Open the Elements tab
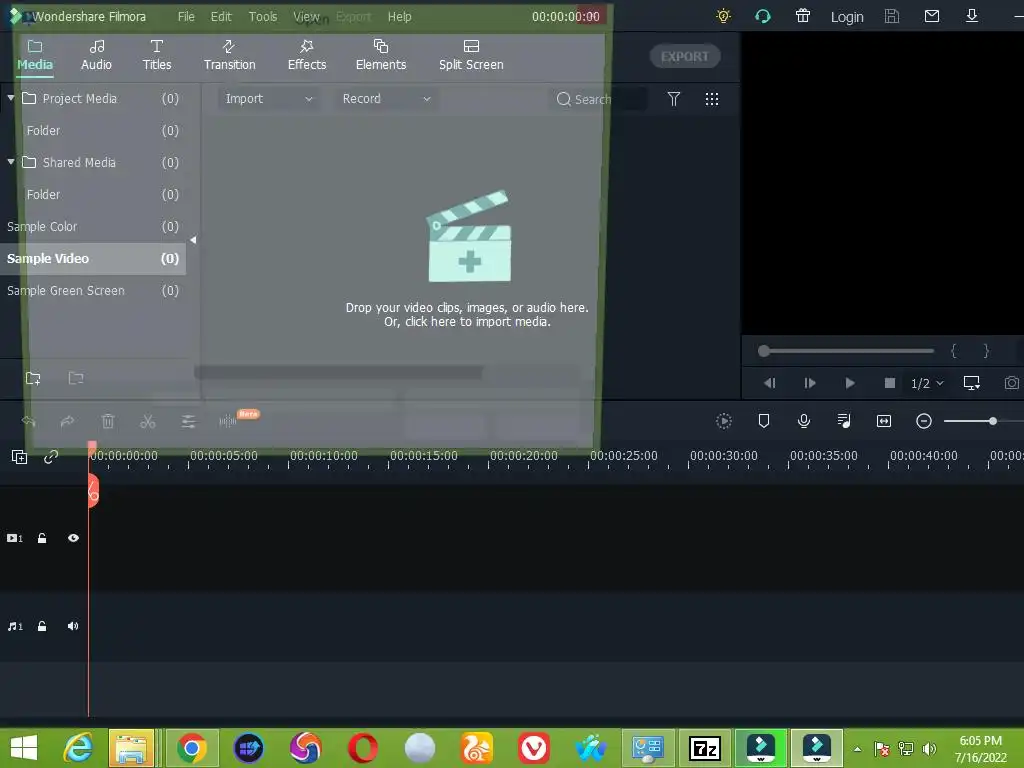Image resolution: width=1024 pixels, height=768 pixels. pos(381,55)
